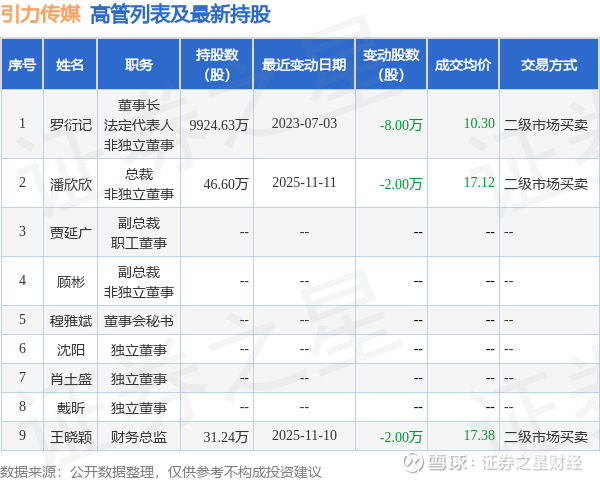Click the average price 17.38
Image resolution: width=600 pixels, height=481 pixels.
(x=479, y=435)
